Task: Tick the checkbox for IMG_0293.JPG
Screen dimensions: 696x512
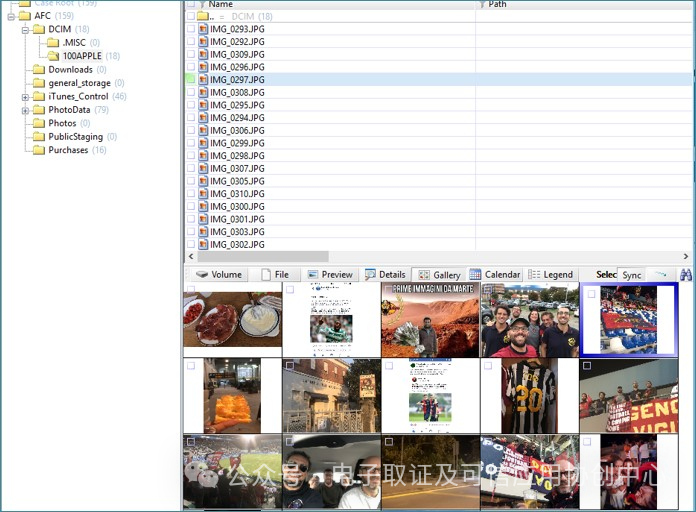Action: 191,29
